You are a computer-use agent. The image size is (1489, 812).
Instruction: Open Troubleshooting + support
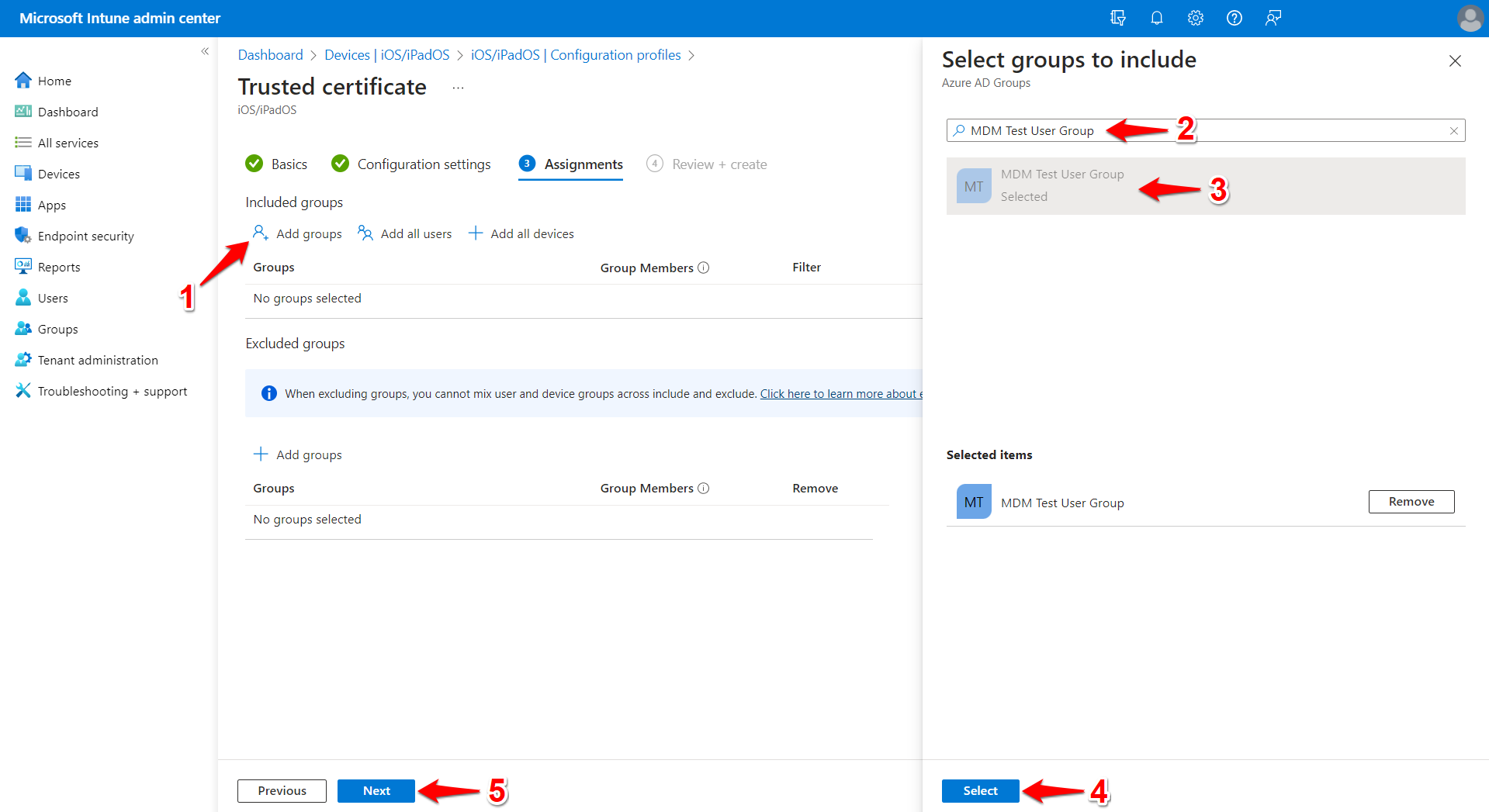101,391
